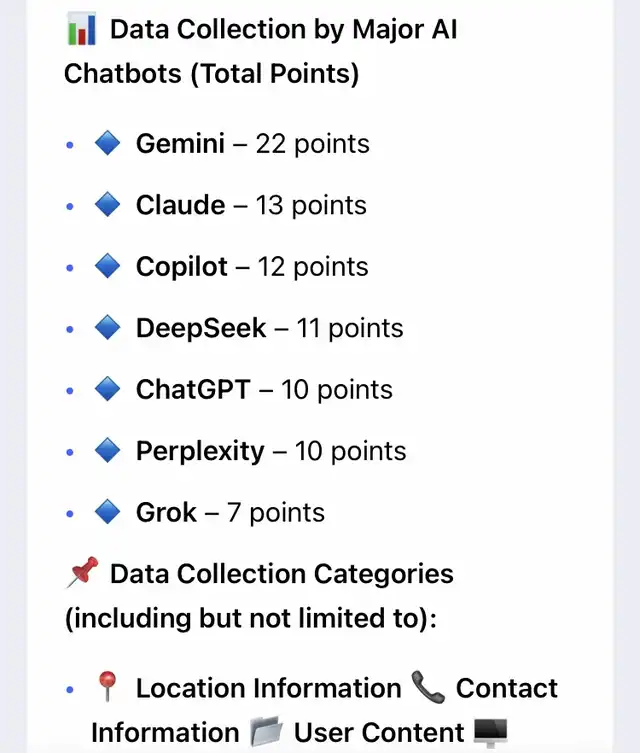Click the User Content label
This screenshot has width=640, height=753.
pyautogui.click(x=379, y=732)
